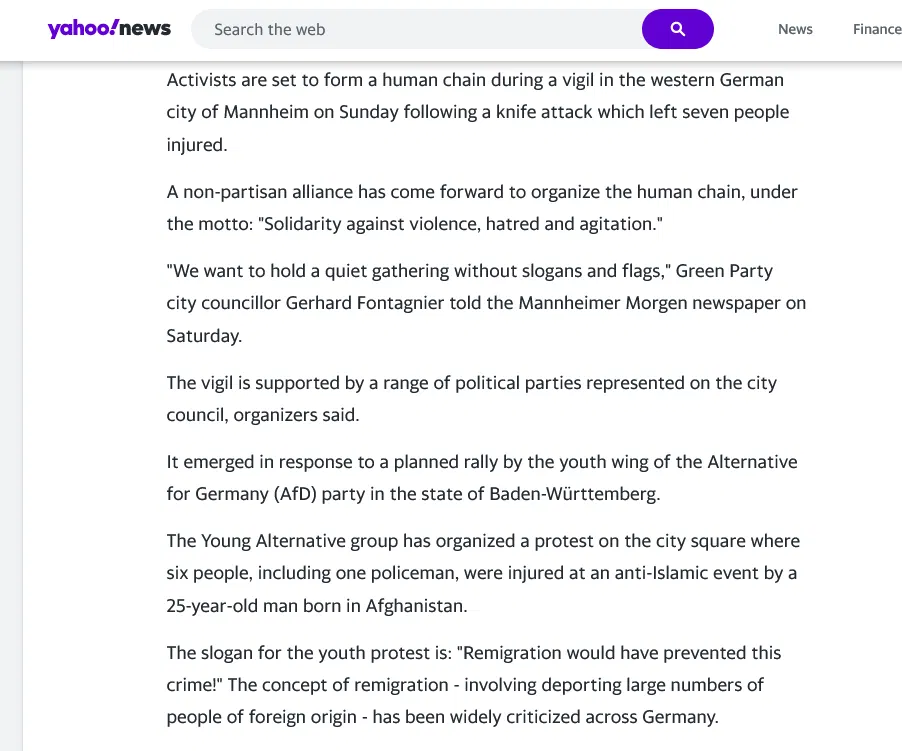Click the word 'Baden-Württemberg'

(575, 494)
